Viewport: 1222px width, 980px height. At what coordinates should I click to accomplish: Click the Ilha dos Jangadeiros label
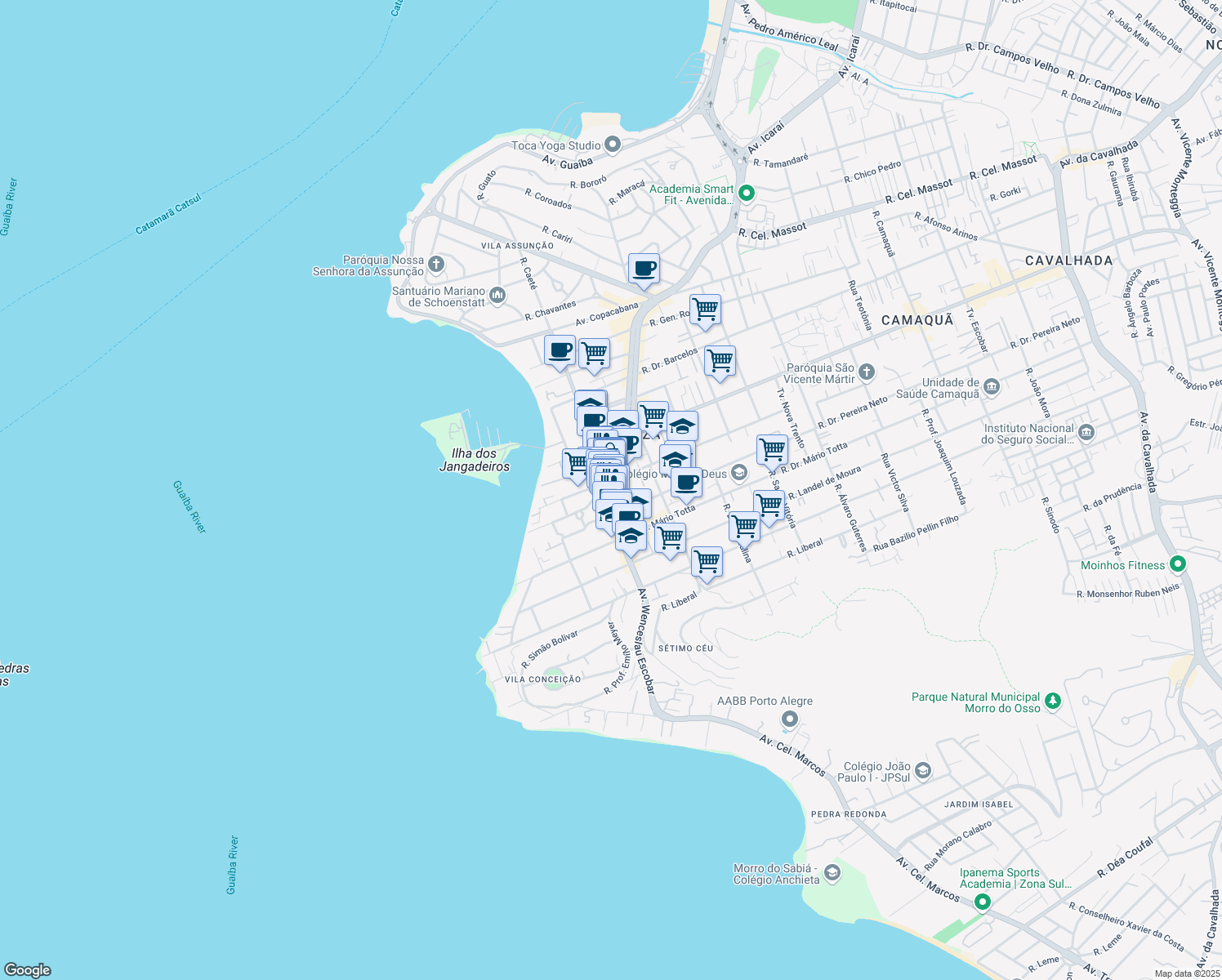click(x=475, y=460)
